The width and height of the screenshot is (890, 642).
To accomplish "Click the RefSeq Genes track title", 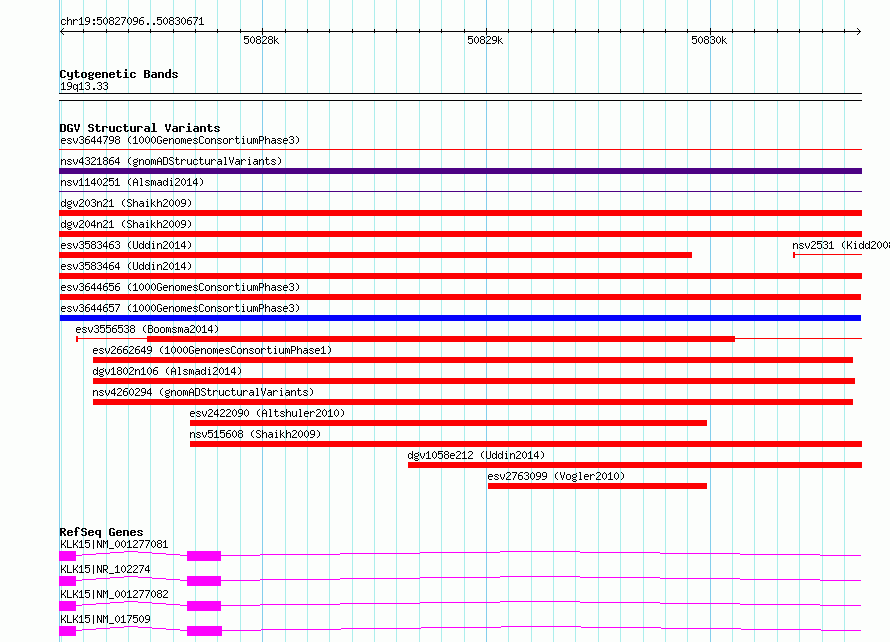I will click(101, 532).
